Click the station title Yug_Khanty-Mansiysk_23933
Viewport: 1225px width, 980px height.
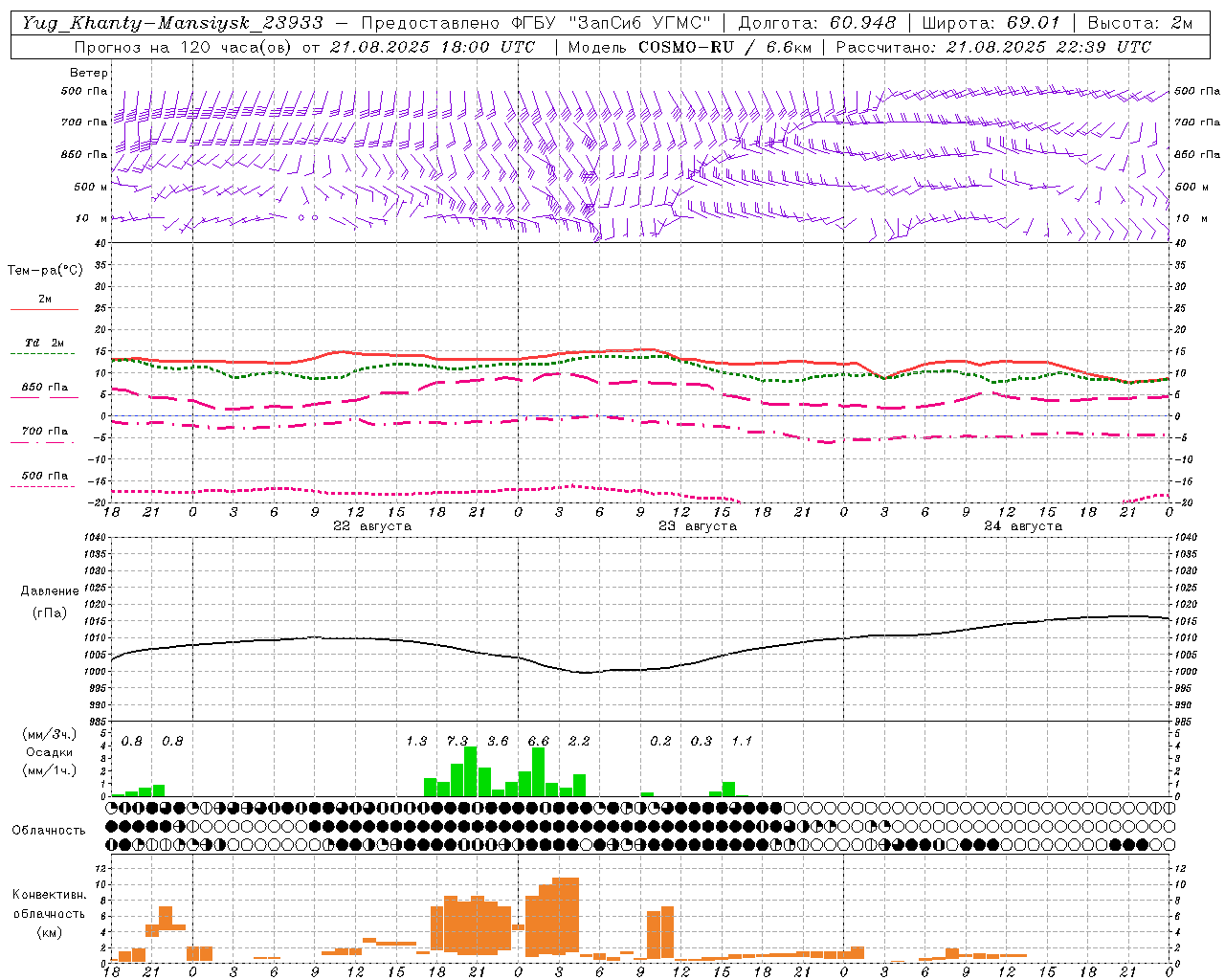click(173, 23)
